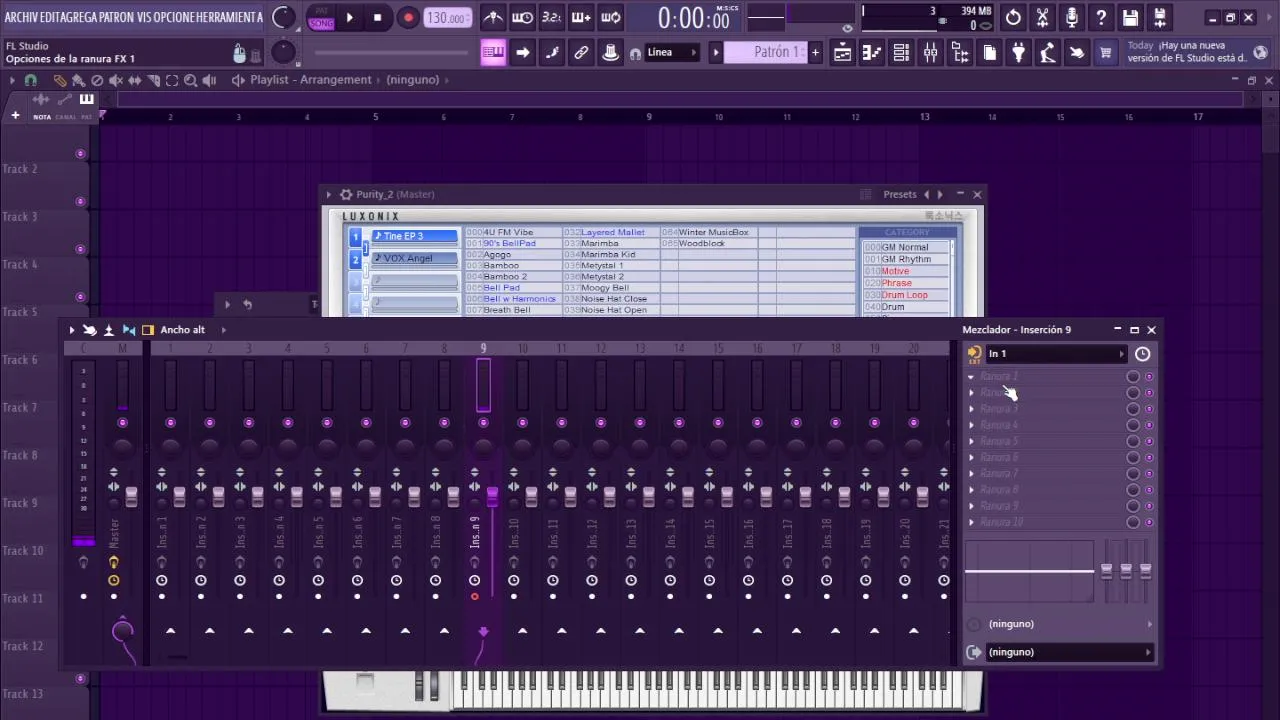The width and height of the screenshot is (1280, 720).
Task: Mute the Master mixer track
Action: point(122,423)
